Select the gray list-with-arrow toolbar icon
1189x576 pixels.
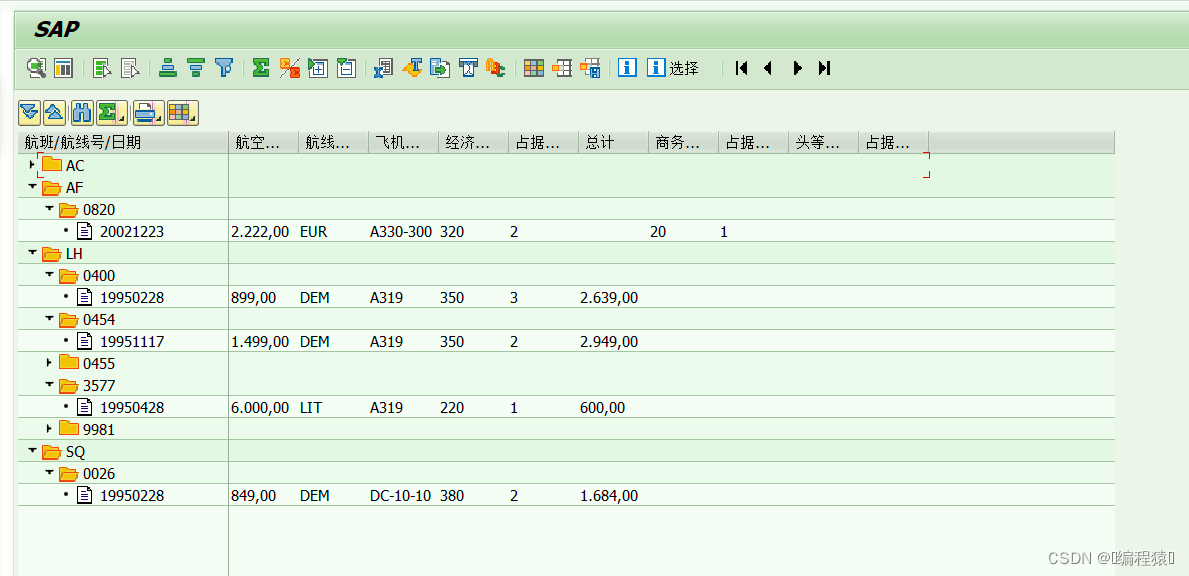[130, 68]
